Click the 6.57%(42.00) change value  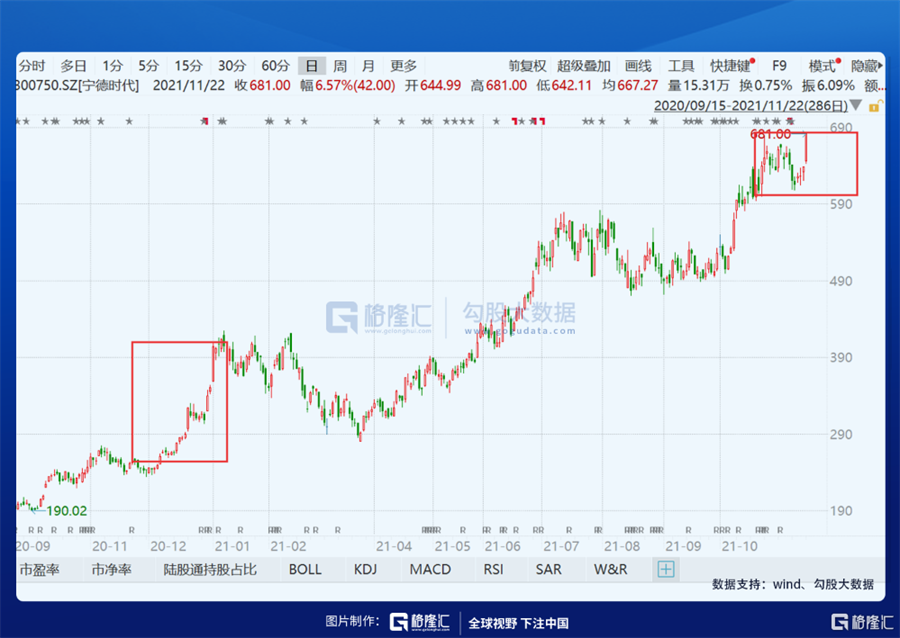[x=355, y=85]
